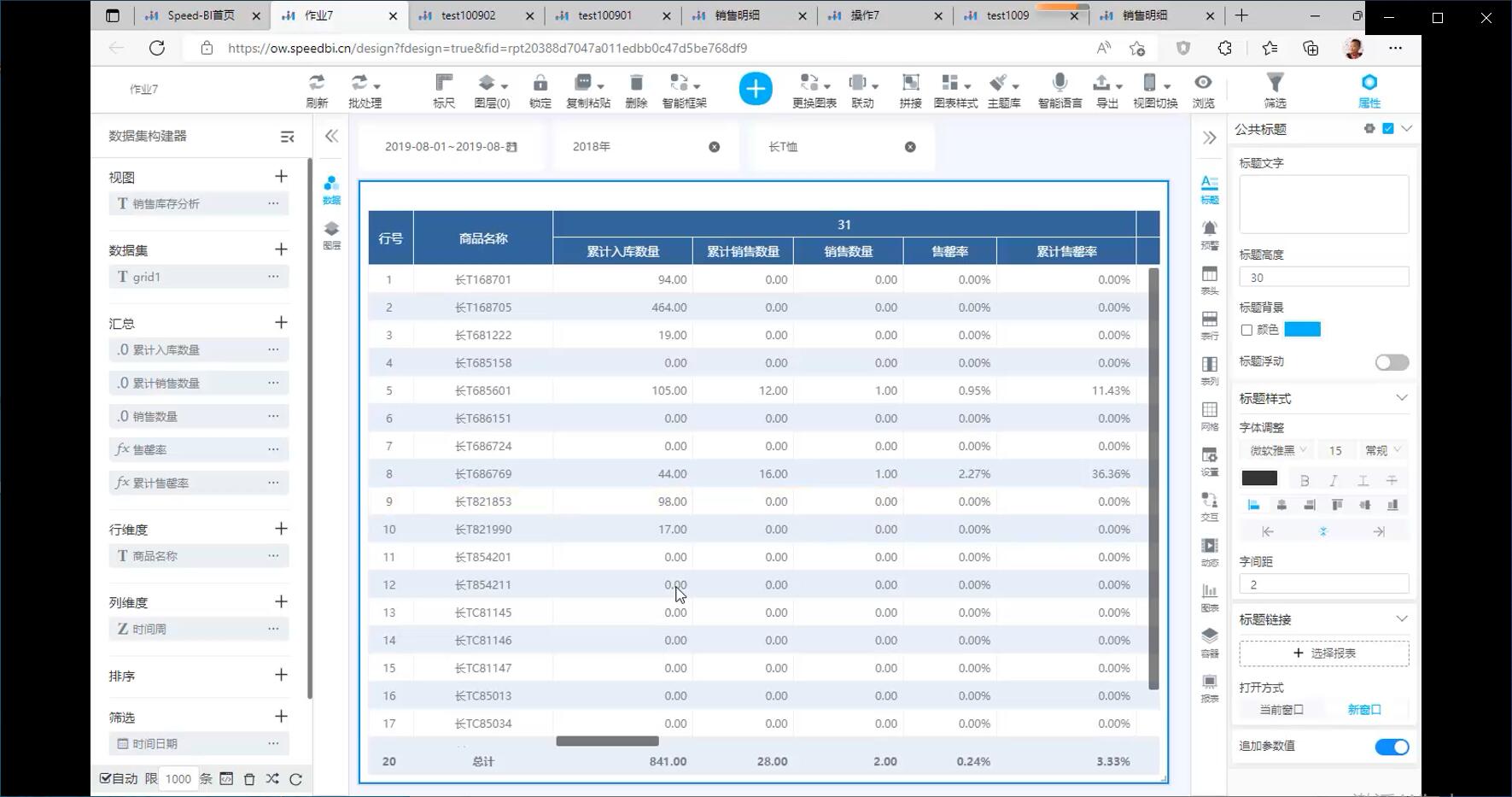Click the blue 标题背景 color swatch
This screenshot has height=797, width=1512.
click(x=1302, y=330)
